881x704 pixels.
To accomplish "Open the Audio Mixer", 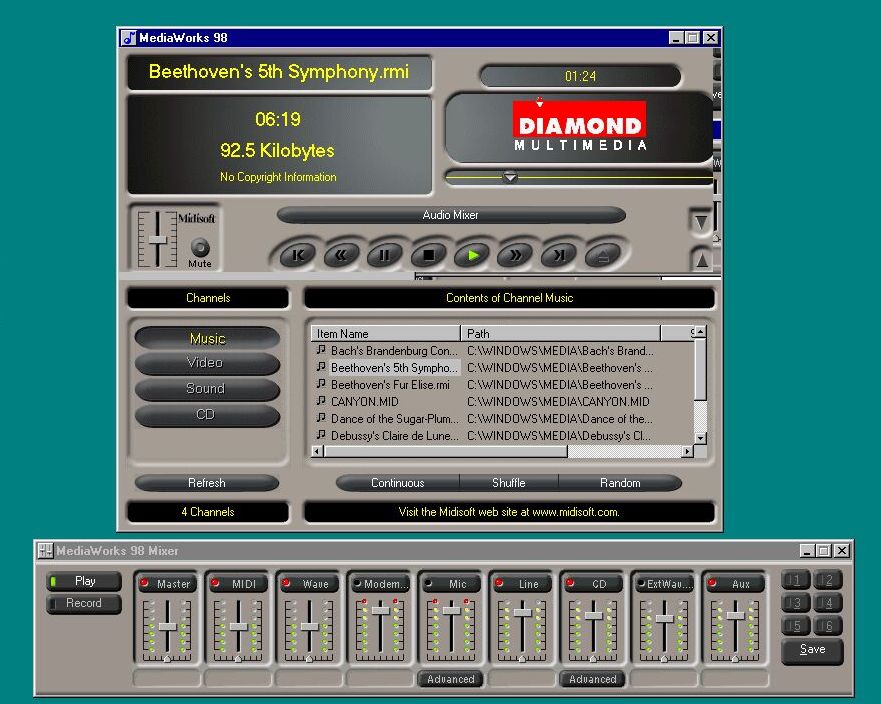I will pyautogui.click(x=451, y=215).
